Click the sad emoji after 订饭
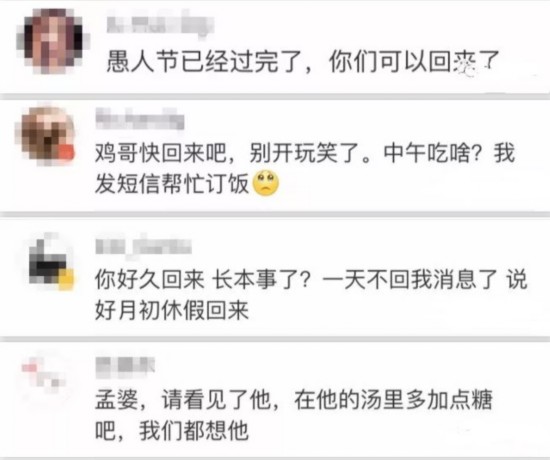 click(266, 183)
